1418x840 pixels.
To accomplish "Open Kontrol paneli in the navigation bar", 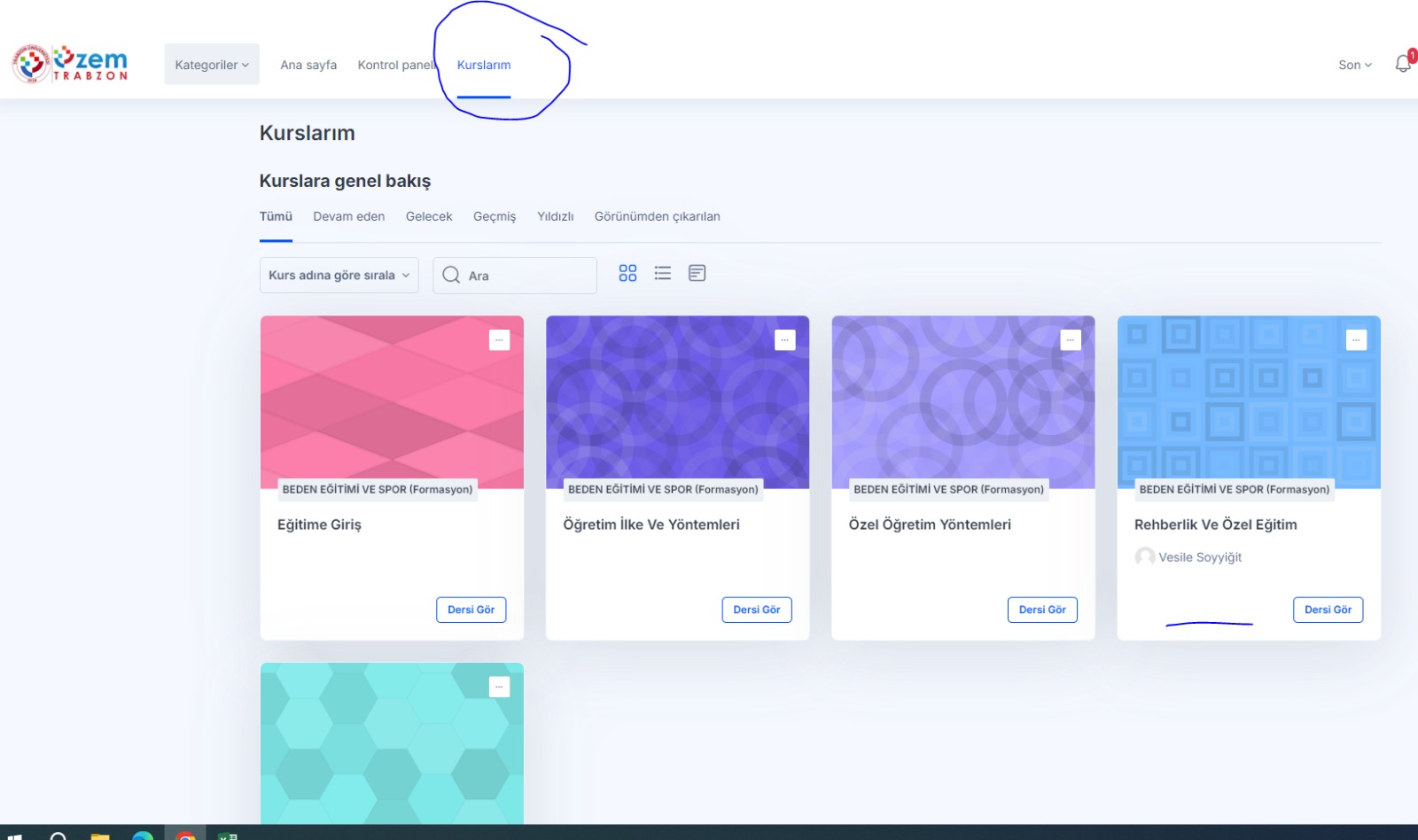I will (x=396, y=65).
